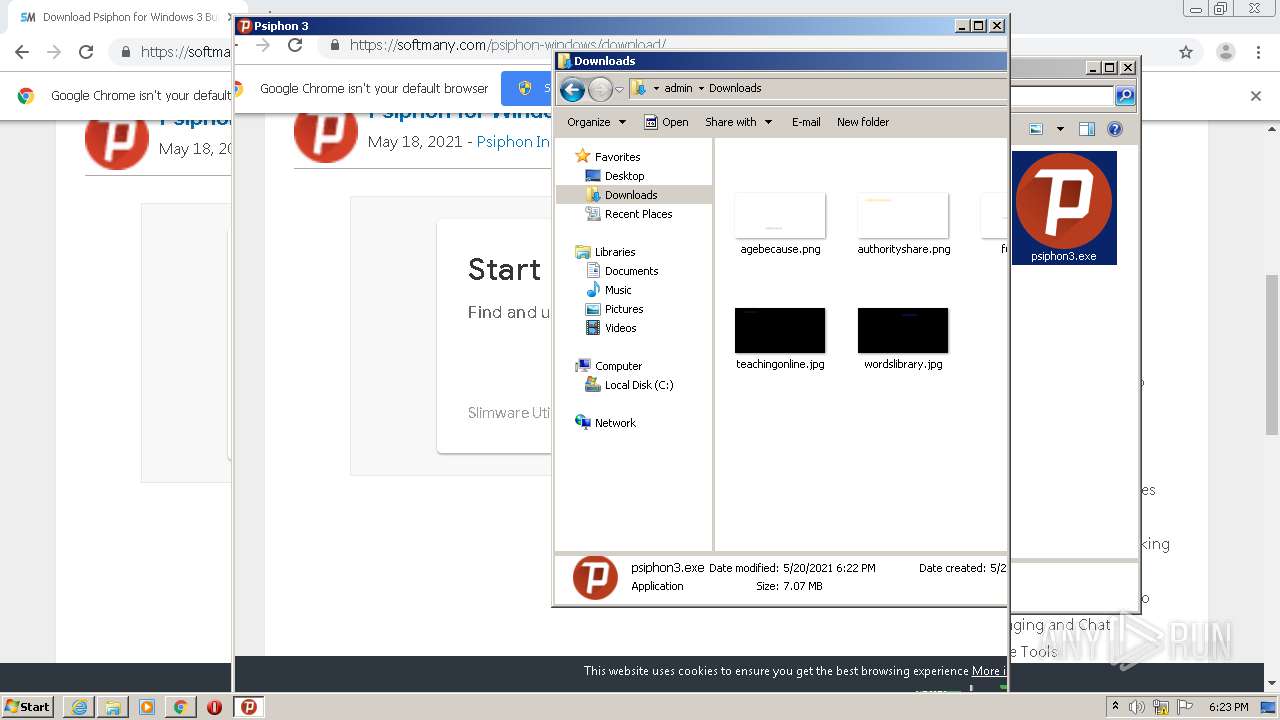Toggle the preview pane icon
Viewport: 1280px width, 720px height.
(1087, 129)
